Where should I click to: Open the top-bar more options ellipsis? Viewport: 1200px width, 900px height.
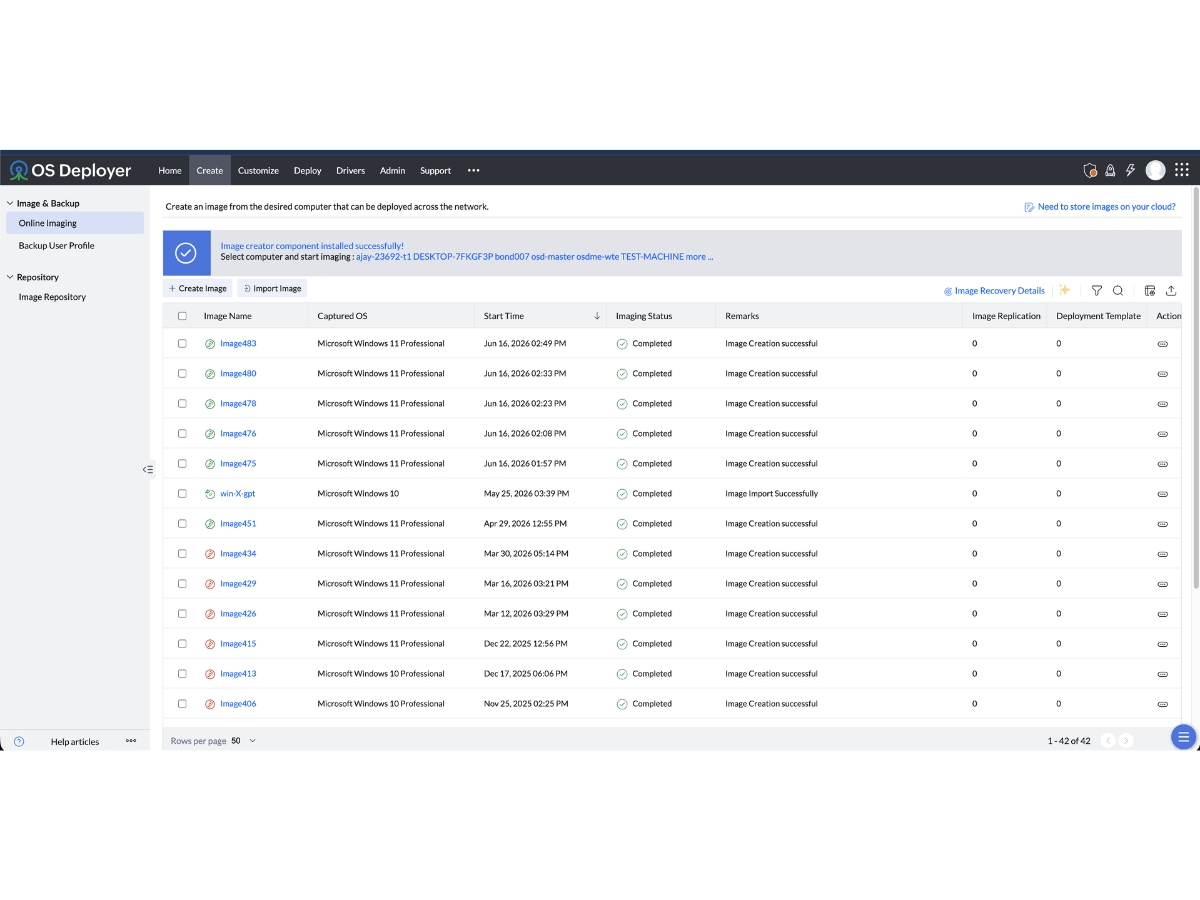(474, 170)
